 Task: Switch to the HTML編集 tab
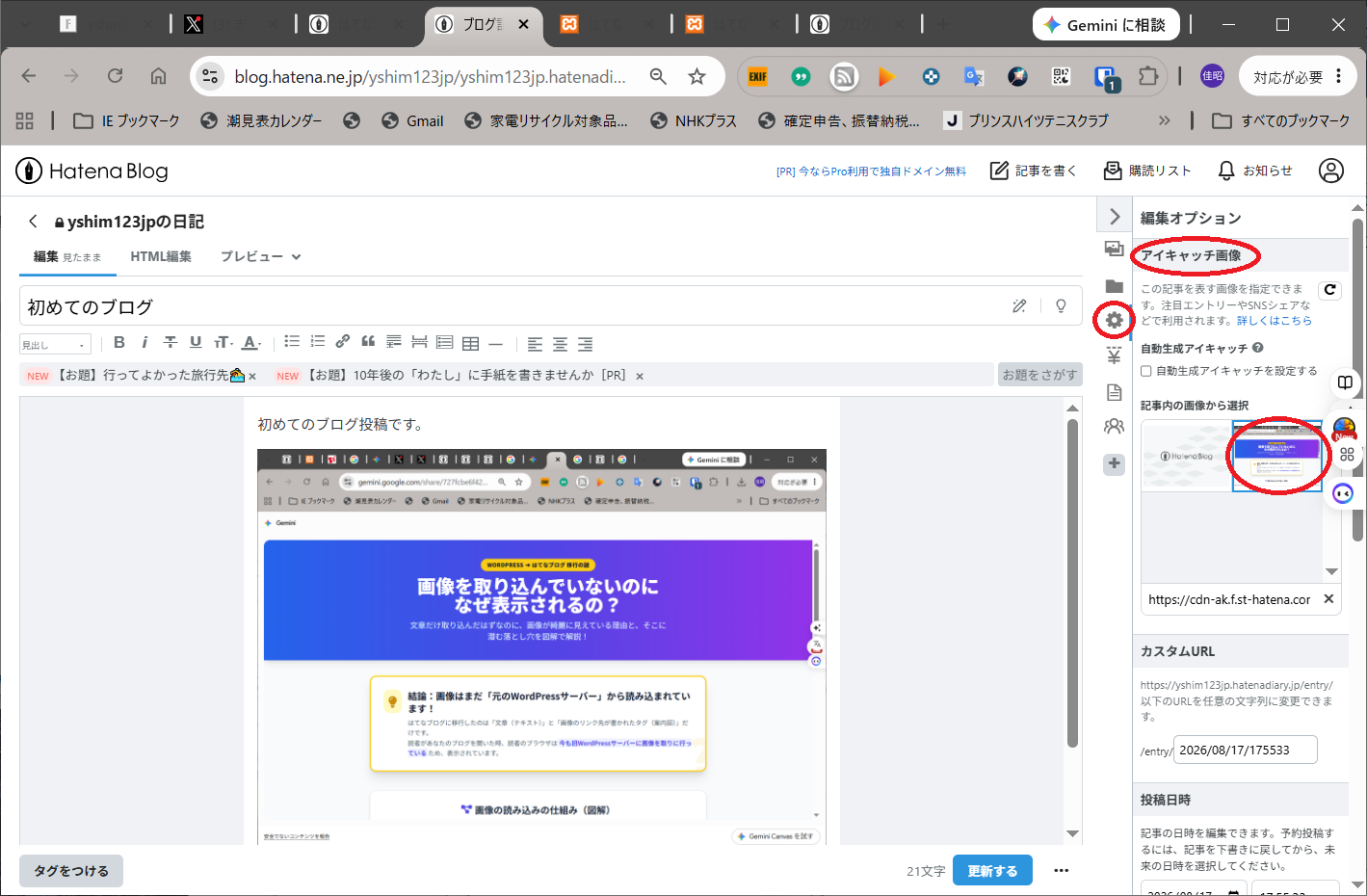pyautogui.click(x=161, y=256)
